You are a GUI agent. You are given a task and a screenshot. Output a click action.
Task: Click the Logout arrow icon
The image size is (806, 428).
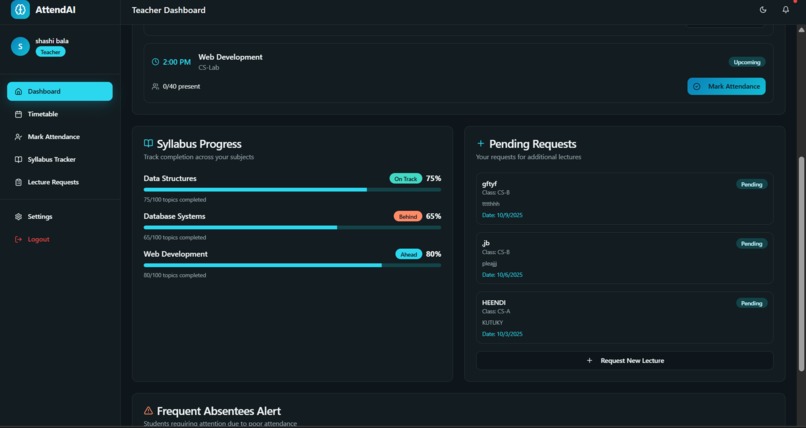point(19,239)
